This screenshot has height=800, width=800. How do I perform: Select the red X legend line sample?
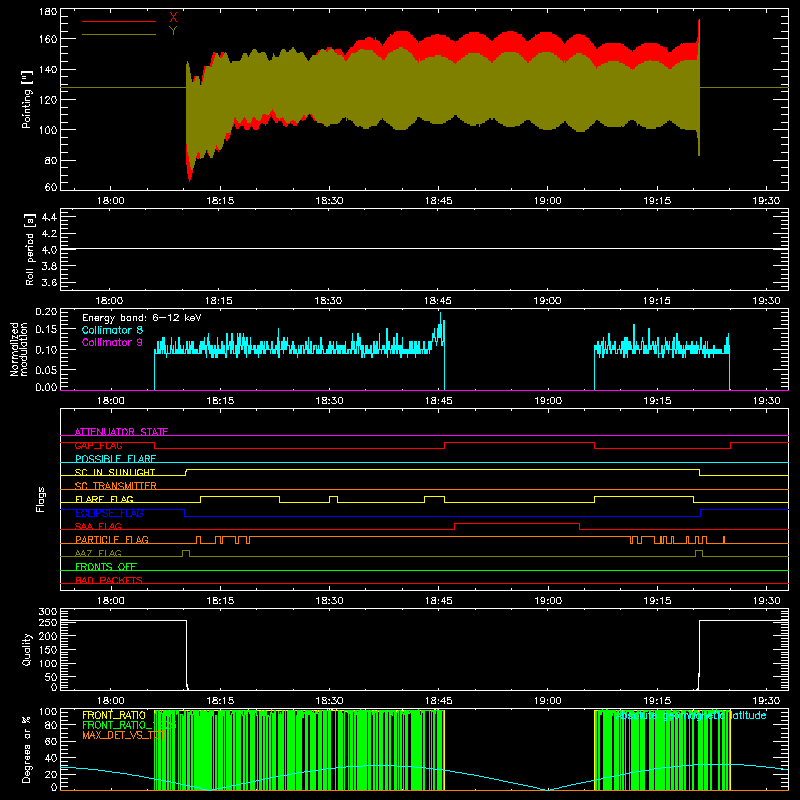[x=119, y=21]
